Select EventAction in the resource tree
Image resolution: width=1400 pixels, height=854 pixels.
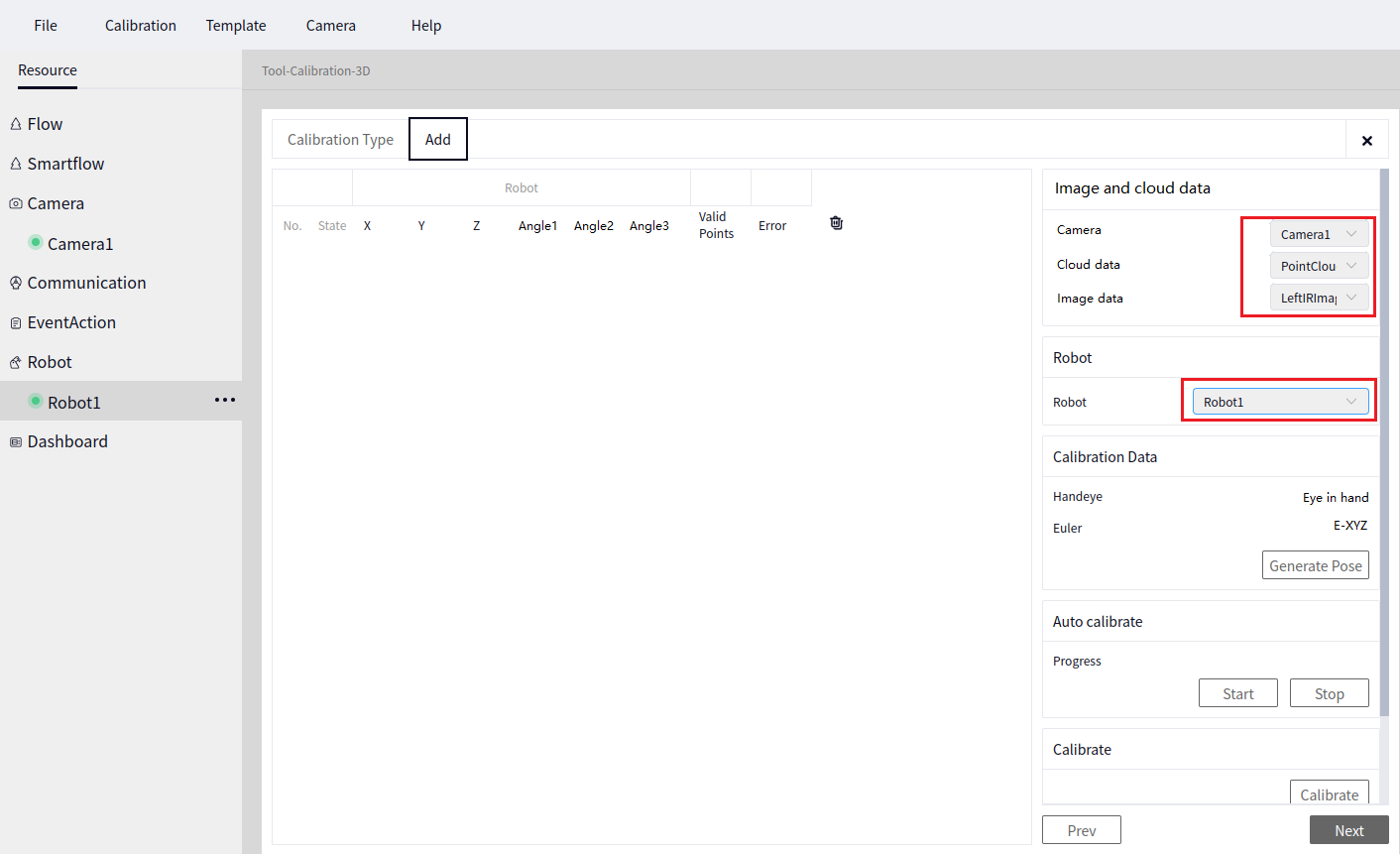coord(71,322)
